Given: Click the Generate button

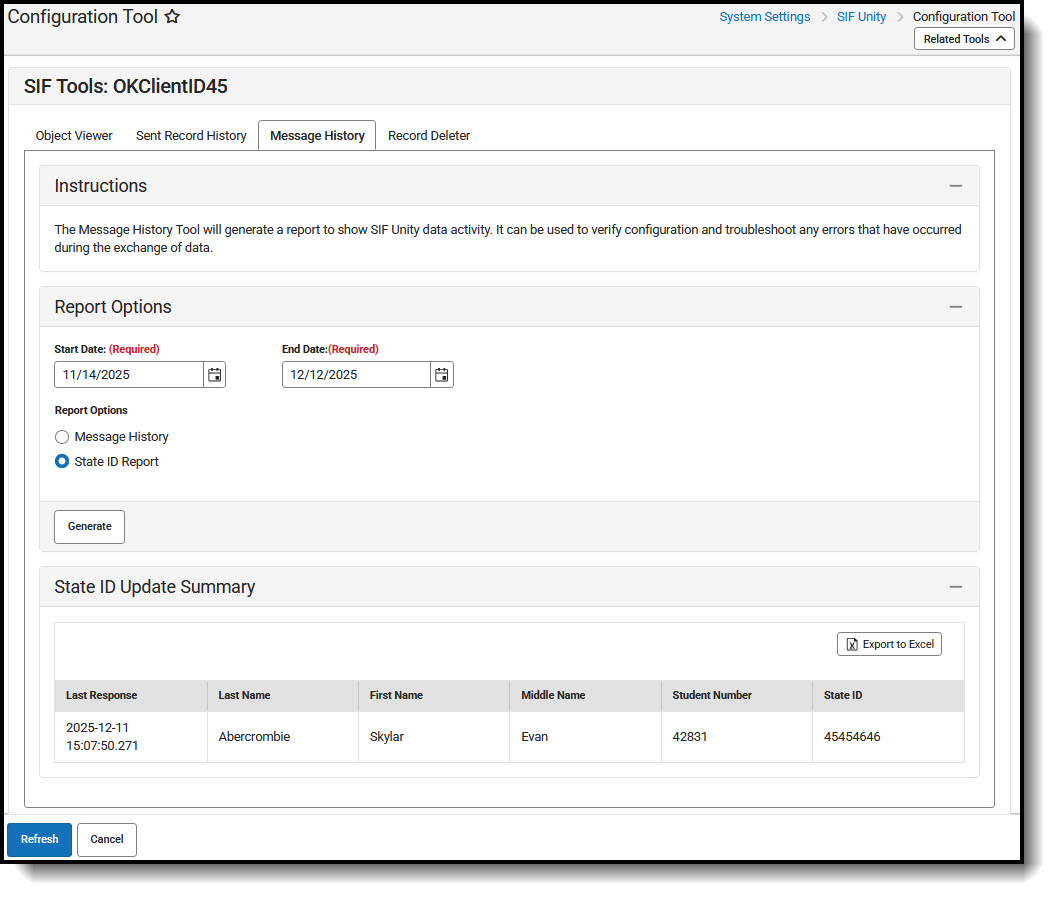Looking at the screenshot, I should [88, 526].
